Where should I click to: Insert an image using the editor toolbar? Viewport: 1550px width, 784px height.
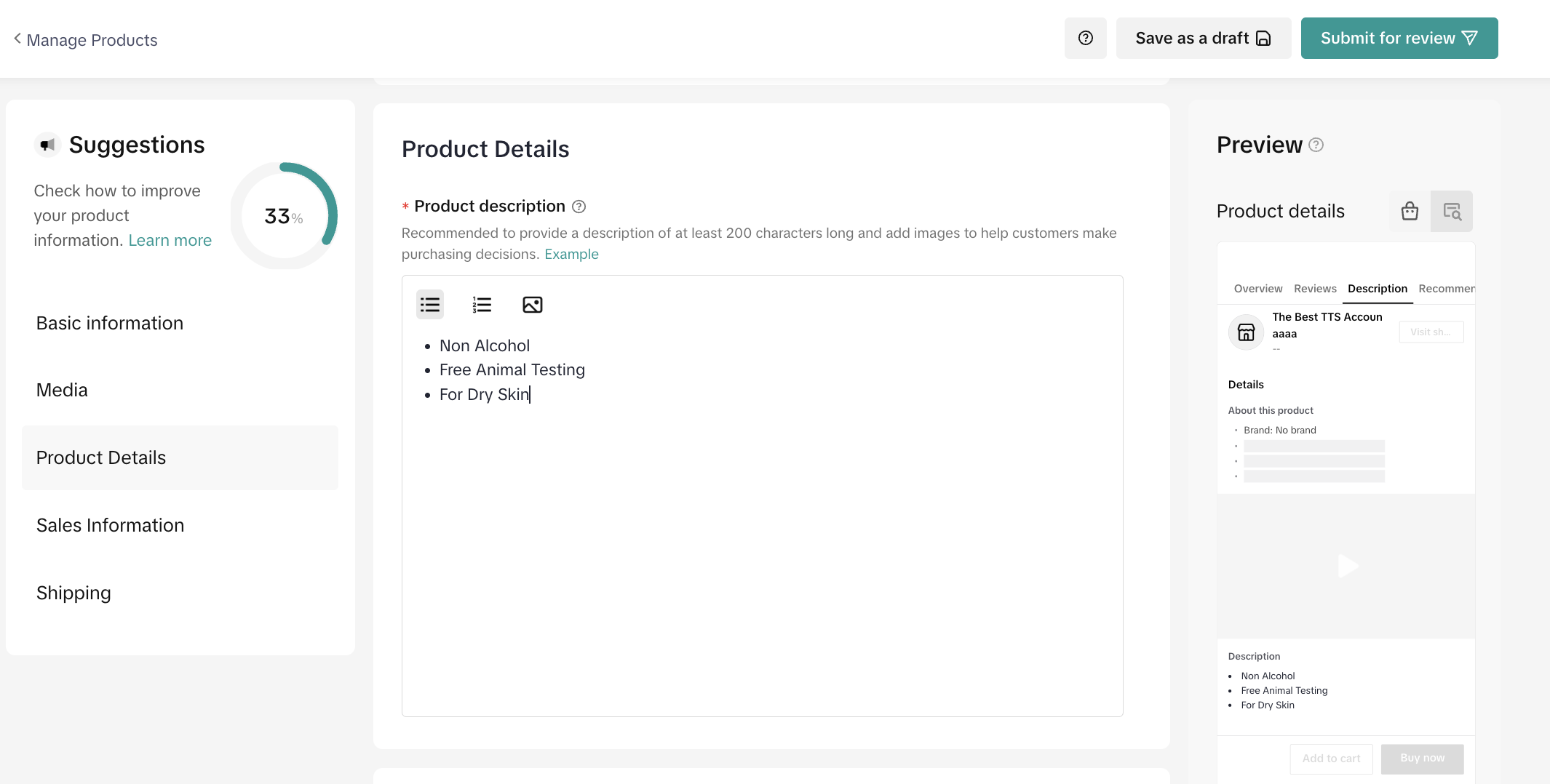(533, 305)
